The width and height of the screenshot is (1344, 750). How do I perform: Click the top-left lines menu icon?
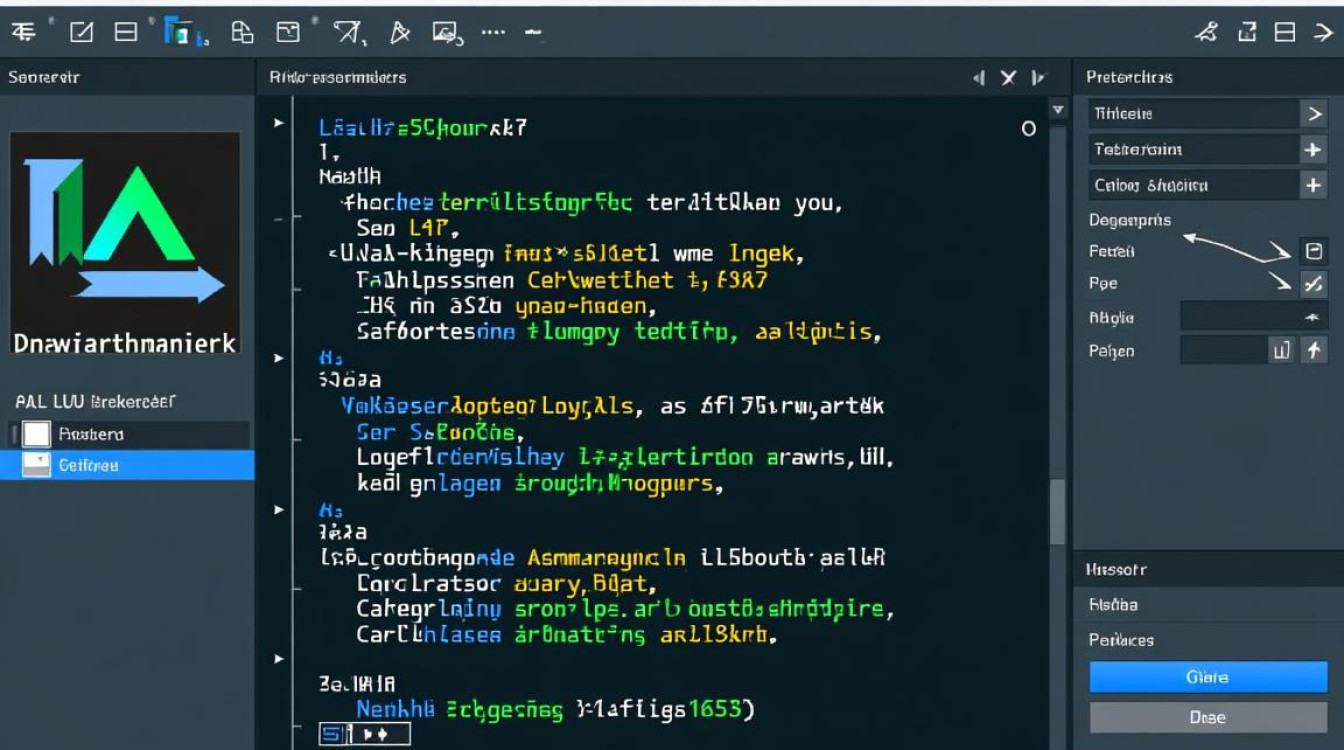point(24,32)
